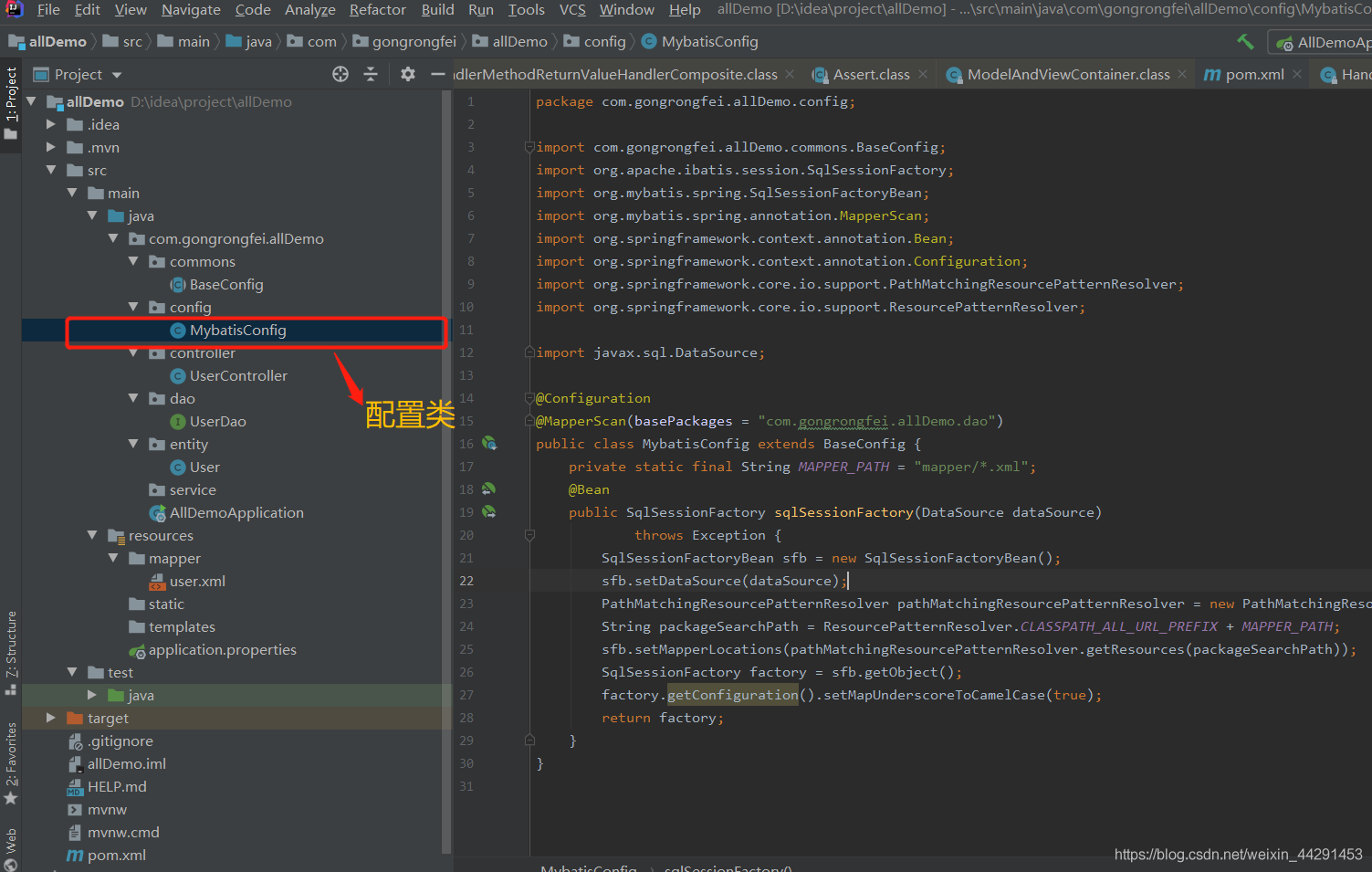Close the ModelAndViewContainer.class tab

pyautogui.click(x=1182, y=74)
